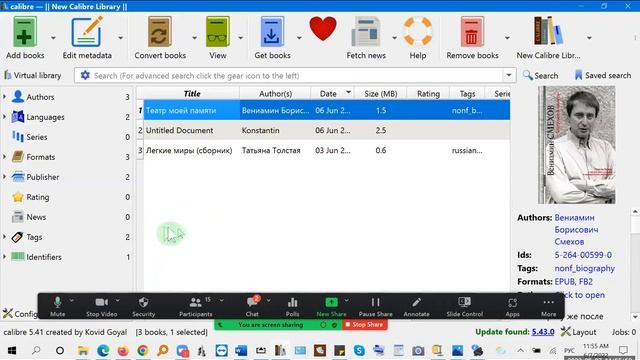The image size is (640, 360).
Task: Open Zoom Chat panel
Action: [x=252, y=306]
